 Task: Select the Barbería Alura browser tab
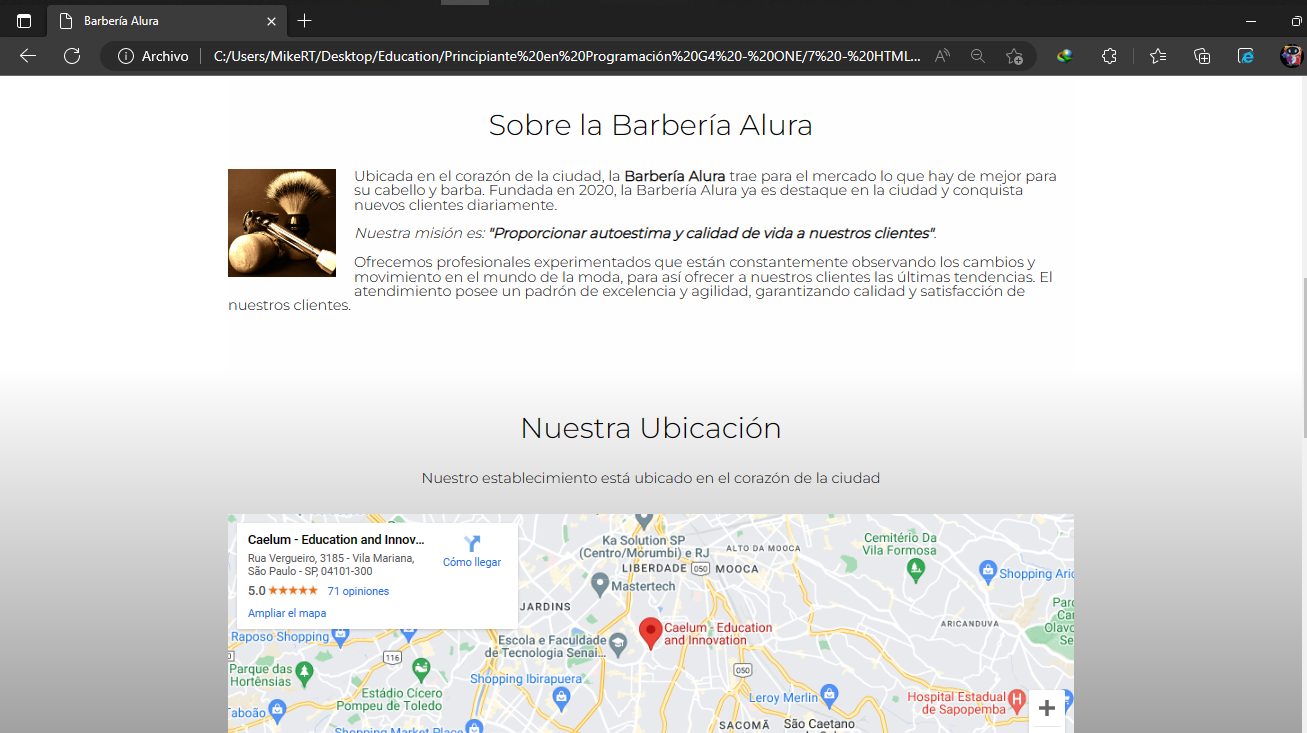tap(167, 21)
